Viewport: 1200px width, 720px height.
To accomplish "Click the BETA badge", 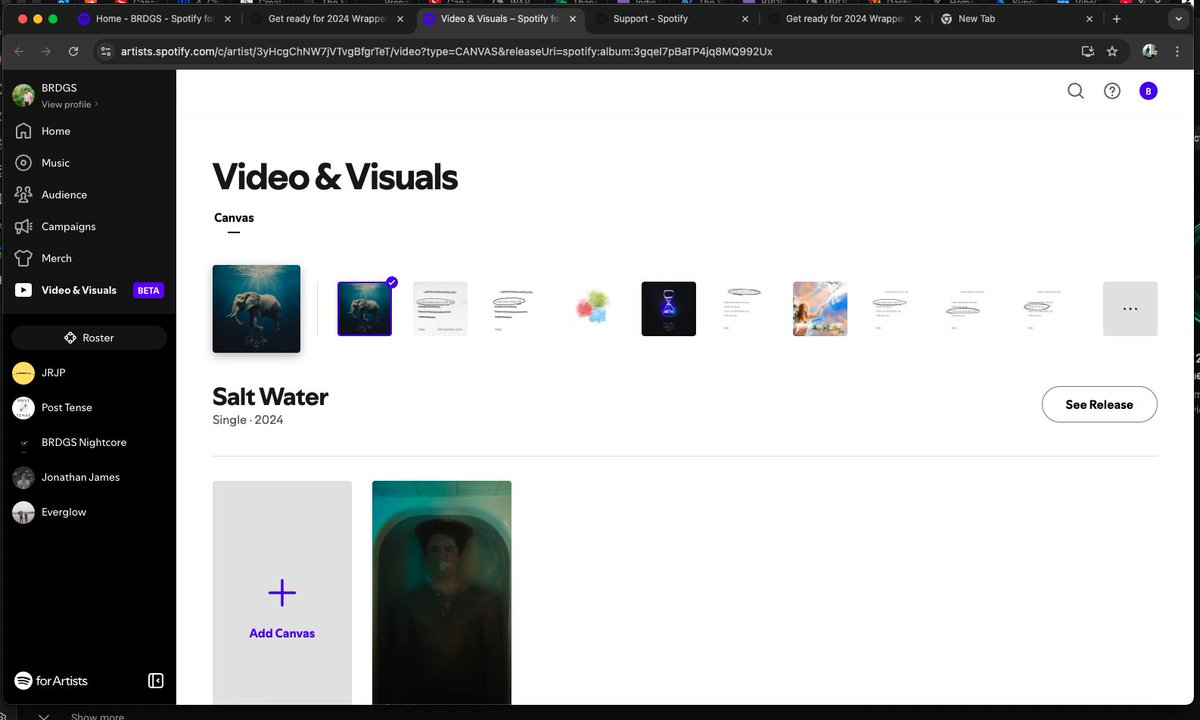I will 148,291.
